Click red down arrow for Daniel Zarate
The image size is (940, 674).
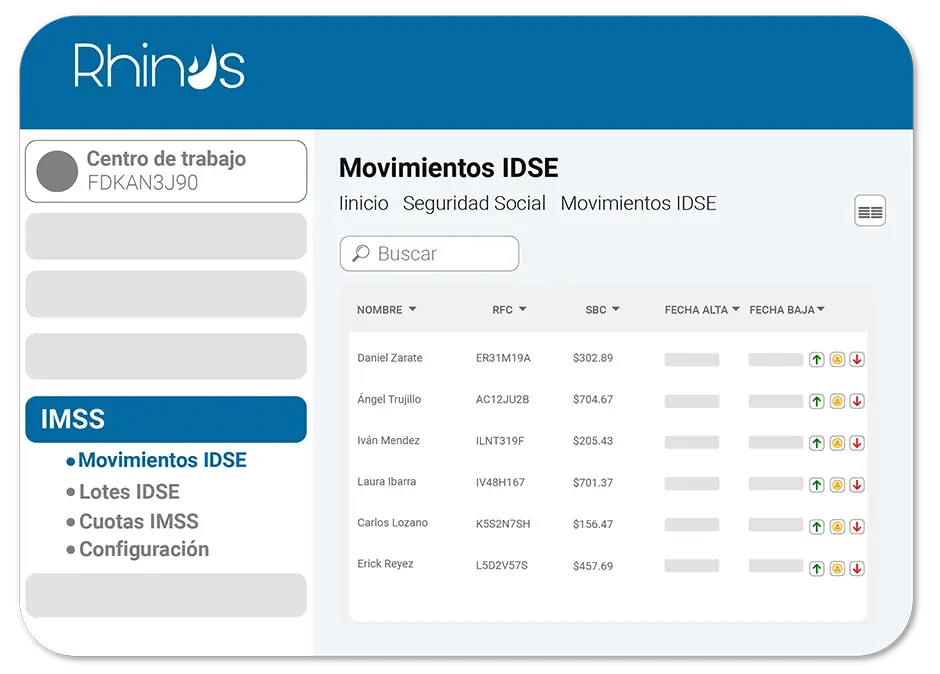[x=857, y=360]
